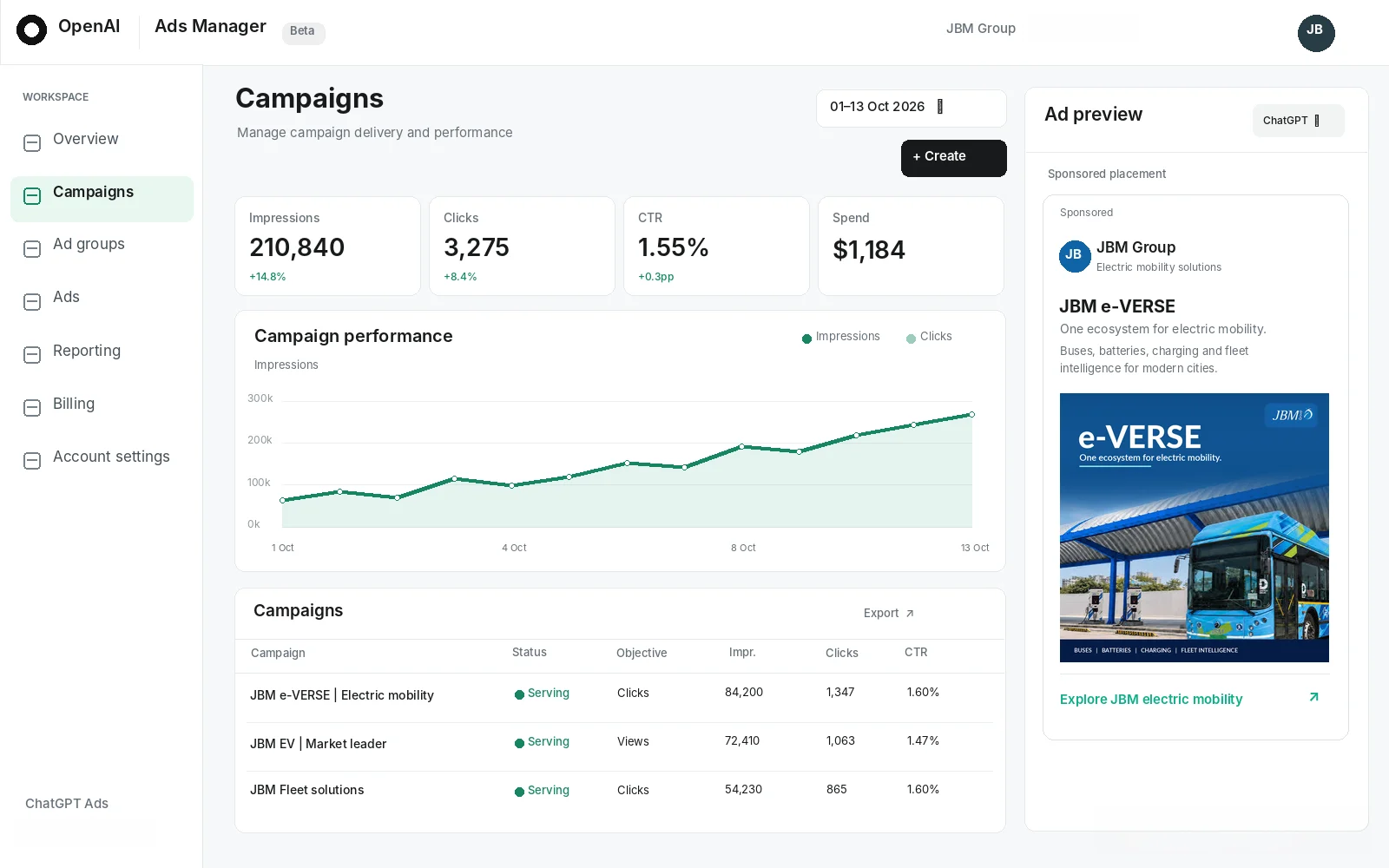Click Serving status for JBM EV row
The height and width of the screenshot is (868, 1389).
click(x=542, y=742)
